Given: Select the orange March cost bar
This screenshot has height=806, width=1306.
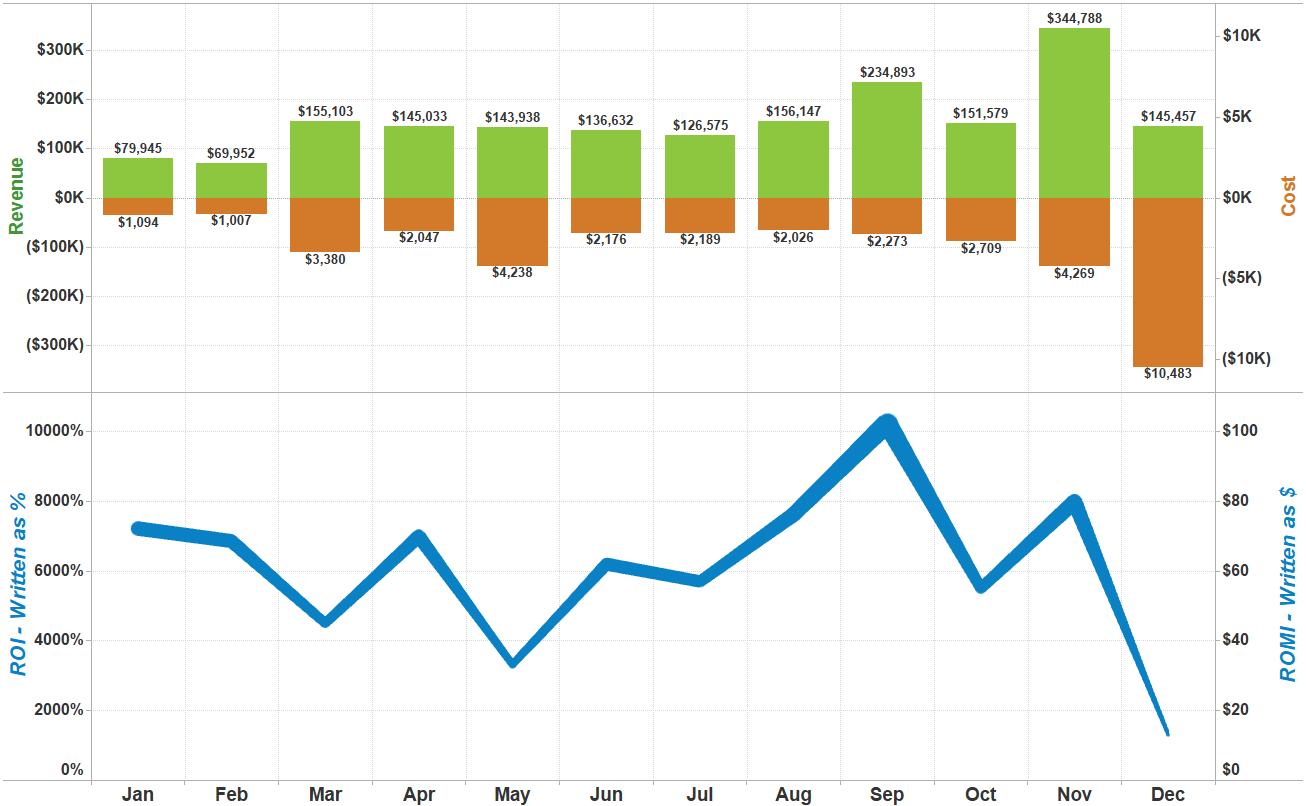Looking at the screenshot, I should click(325, 224).
